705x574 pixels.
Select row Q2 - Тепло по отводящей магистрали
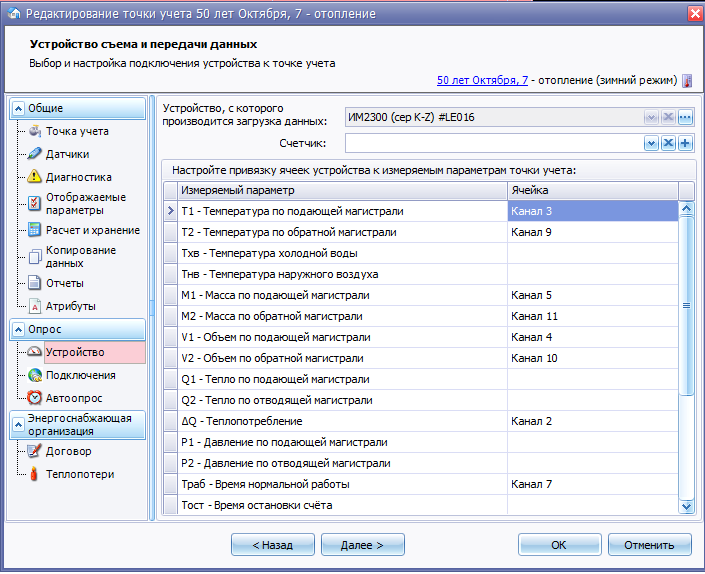[x=421, y=400]
